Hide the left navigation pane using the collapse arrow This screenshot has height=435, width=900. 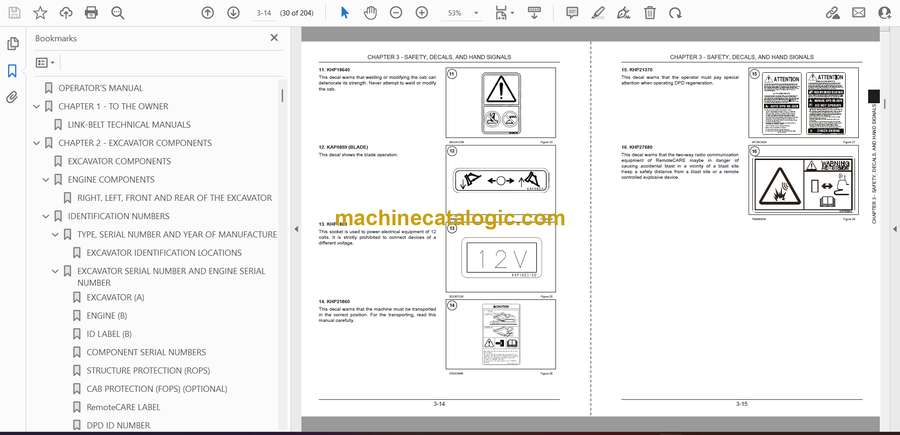(295, 229)
